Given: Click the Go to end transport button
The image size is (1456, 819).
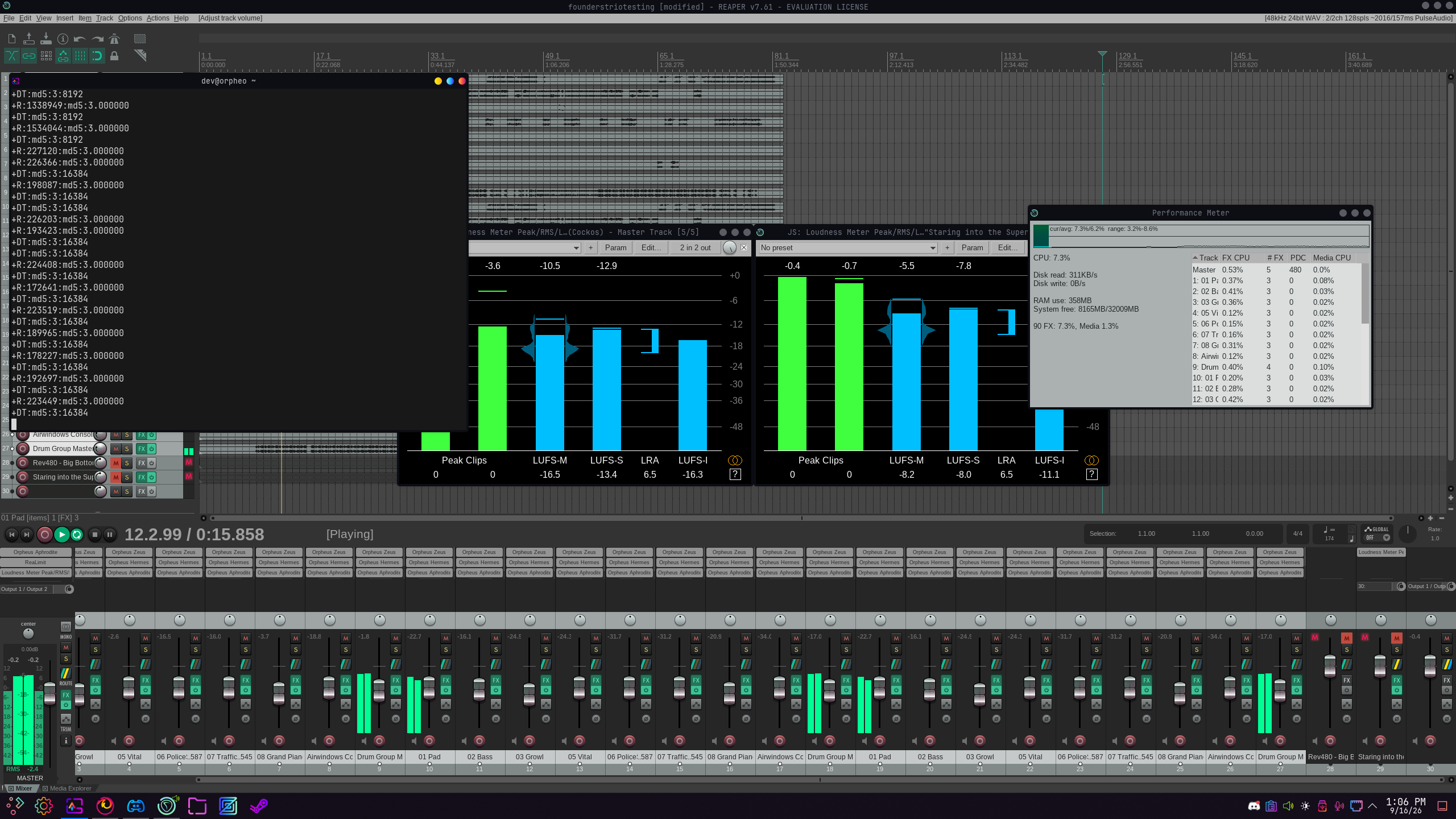Looking at the screenshot, I should (x=26, y=535).
